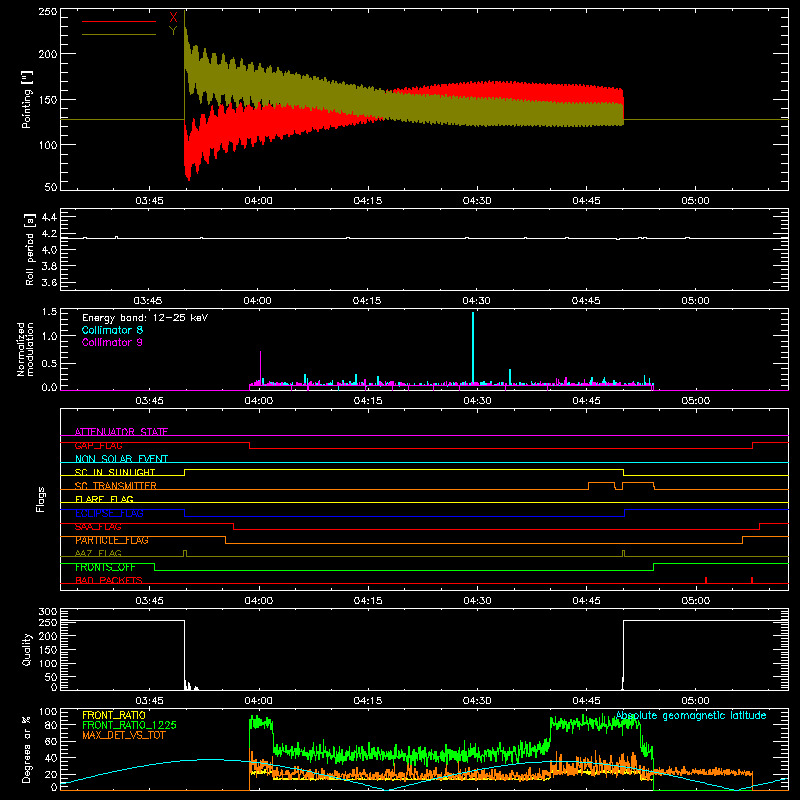Click the red X legend line in Pointing plot
Image resolution: width=800 pixels, height=800 pixels.
tap(119, 21)
